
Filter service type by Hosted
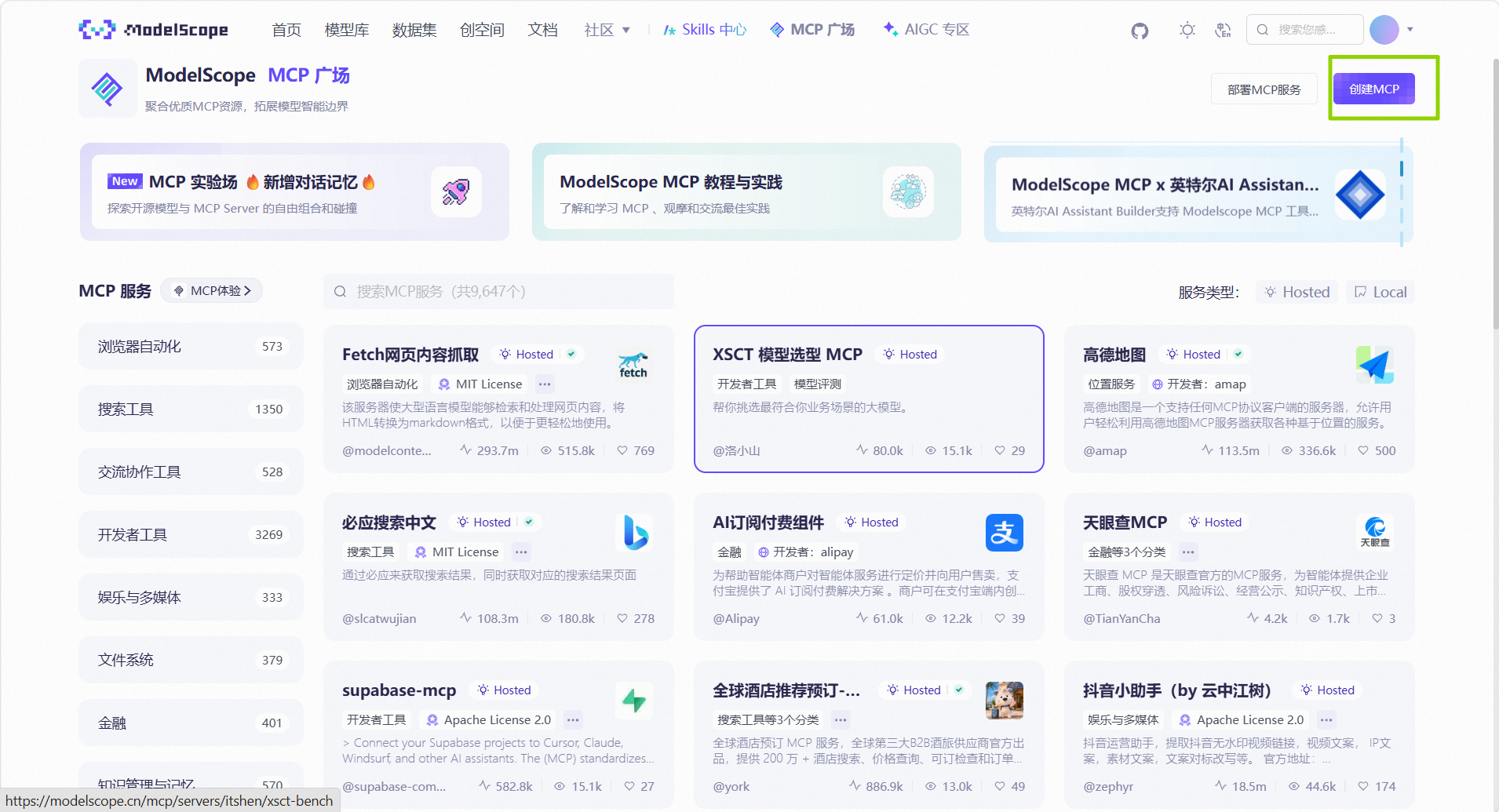point(1297,292)
